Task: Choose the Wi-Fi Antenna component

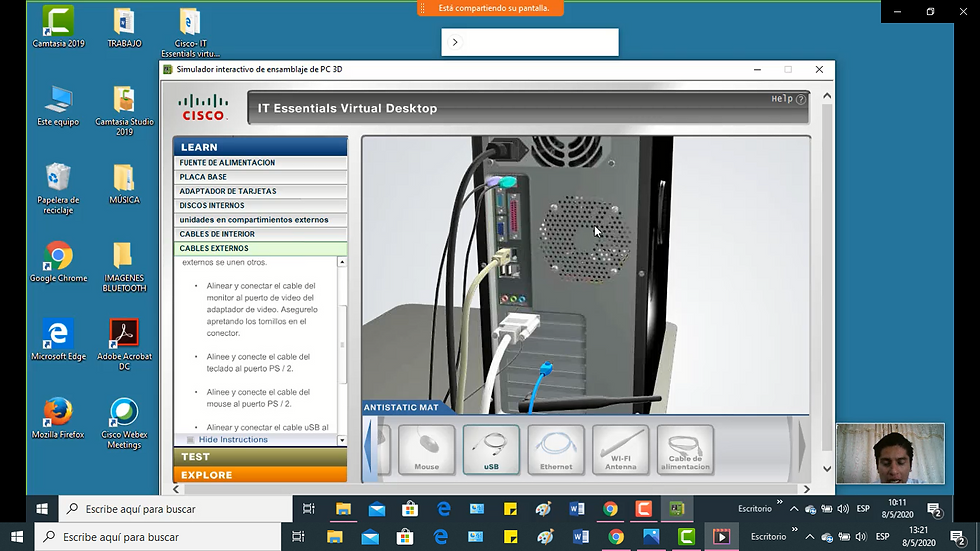Action: pyautogui.click(x=621, y=449)
